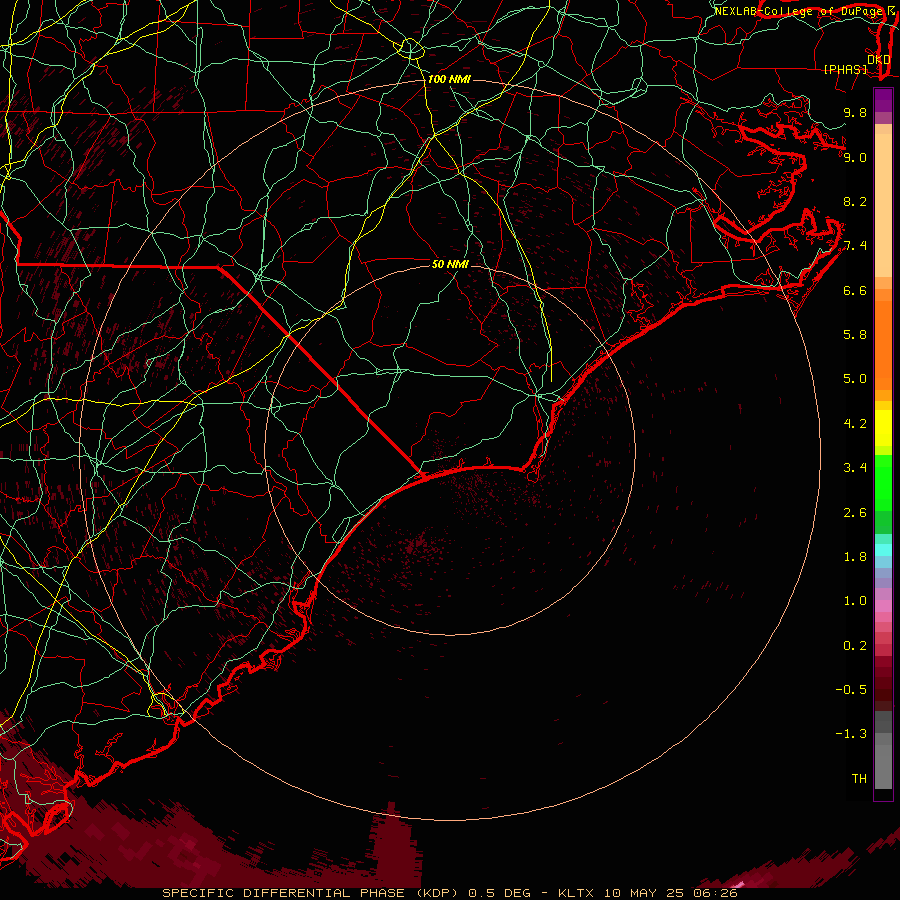This screenshot has width=900, height=900.
Task: Click the "TH" label at the scale bottom
Action: pos(859,779)
